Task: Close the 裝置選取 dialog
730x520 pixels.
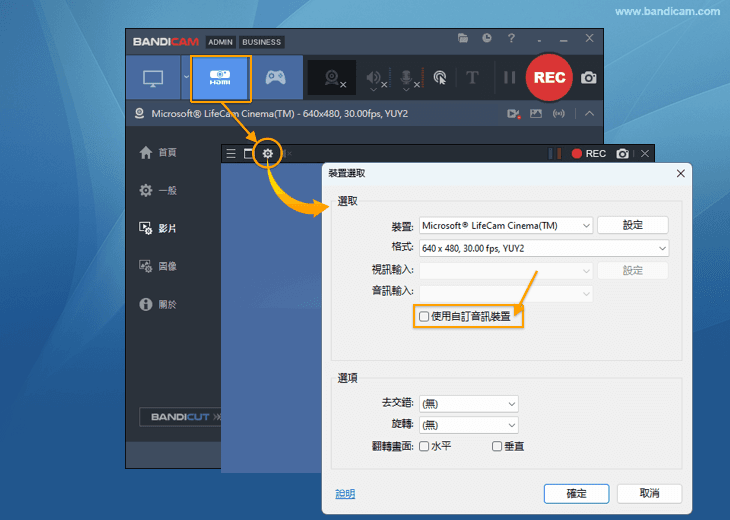Action: click(x=681, y=174)
